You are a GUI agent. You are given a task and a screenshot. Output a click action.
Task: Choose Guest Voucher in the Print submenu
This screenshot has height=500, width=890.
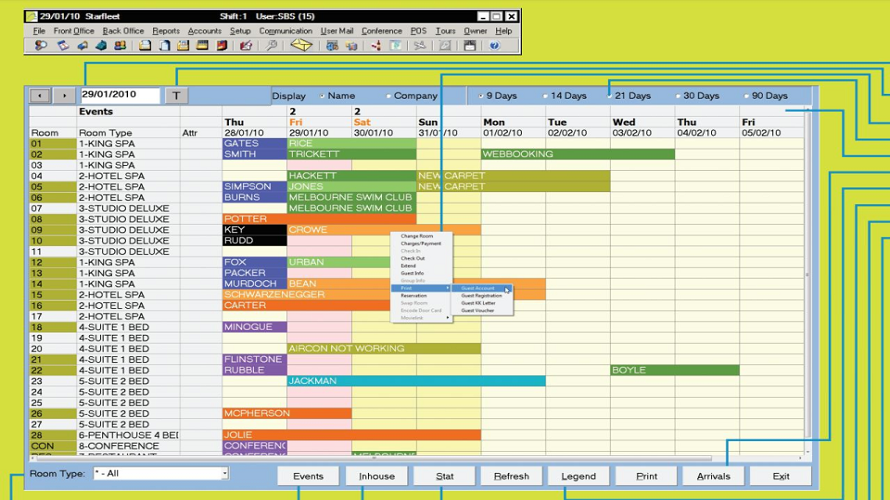[481, 310]
